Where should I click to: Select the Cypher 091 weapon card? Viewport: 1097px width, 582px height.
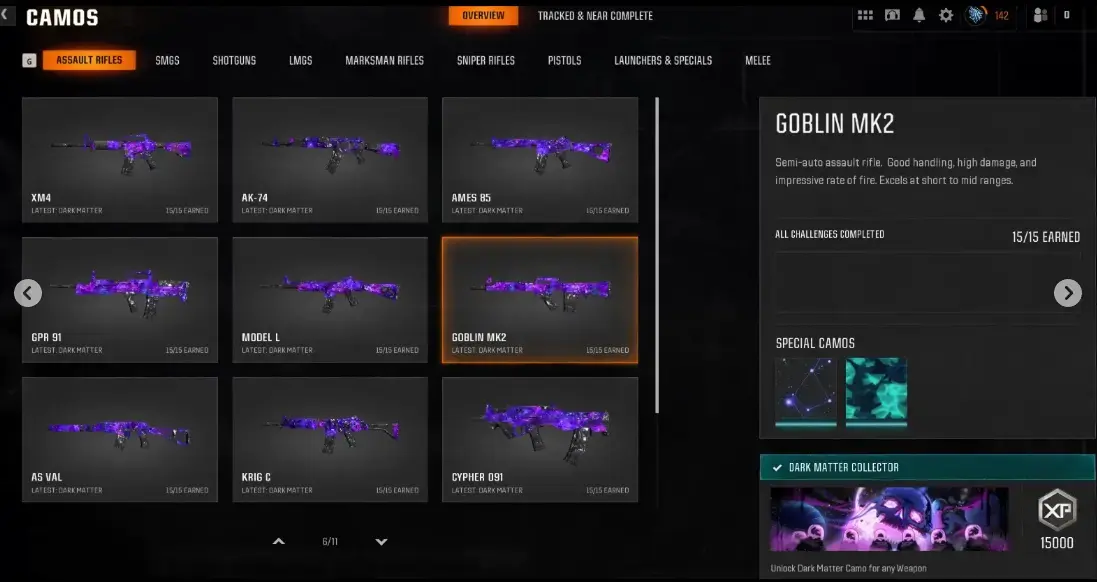point(540,439)
